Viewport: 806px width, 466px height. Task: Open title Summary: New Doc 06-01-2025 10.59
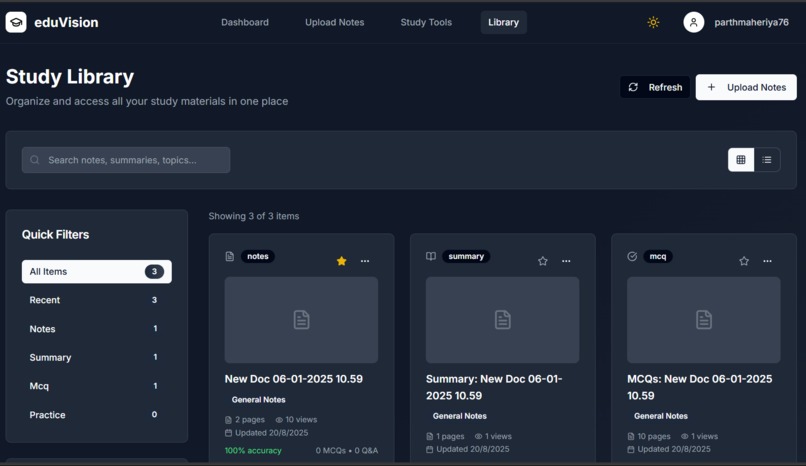pos(494,387)
